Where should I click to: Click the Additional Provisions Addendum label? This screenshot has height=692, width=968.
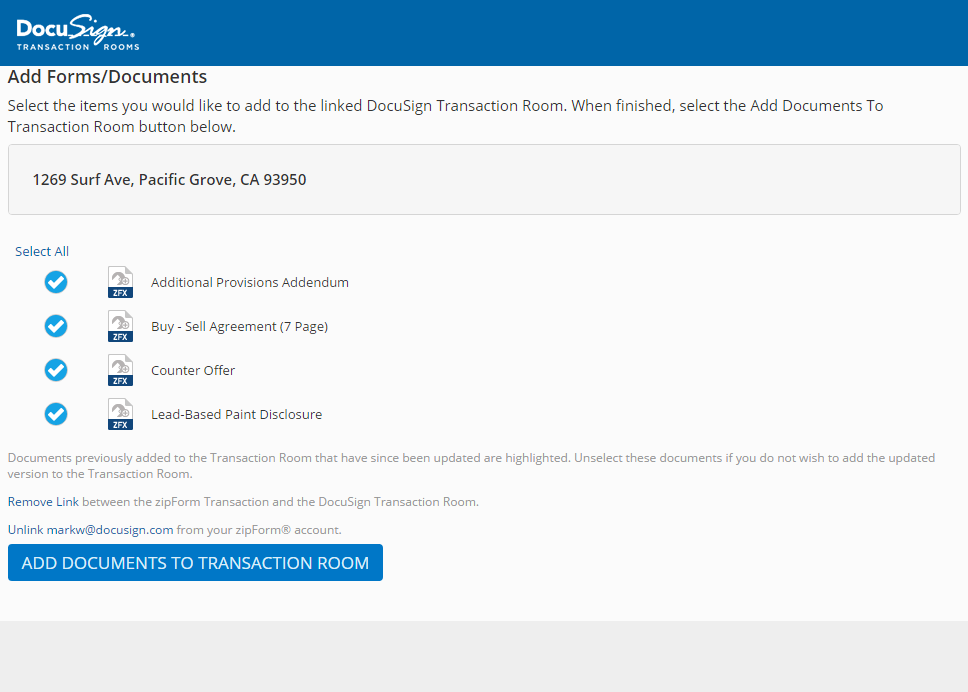[250, 282]
